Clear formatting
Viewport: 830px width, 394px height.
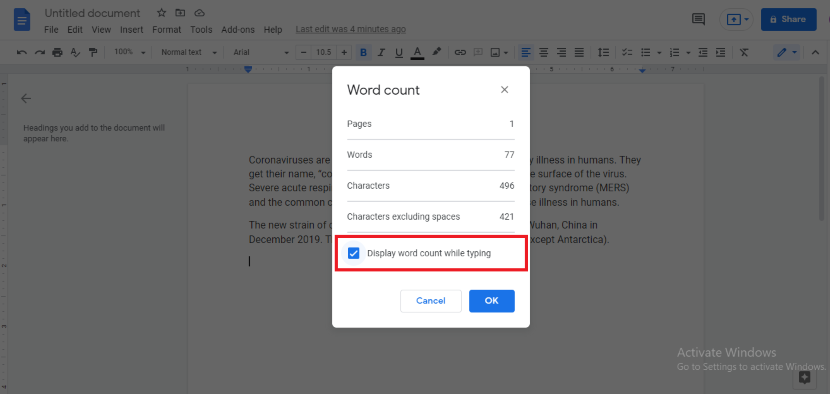[744, 52]
